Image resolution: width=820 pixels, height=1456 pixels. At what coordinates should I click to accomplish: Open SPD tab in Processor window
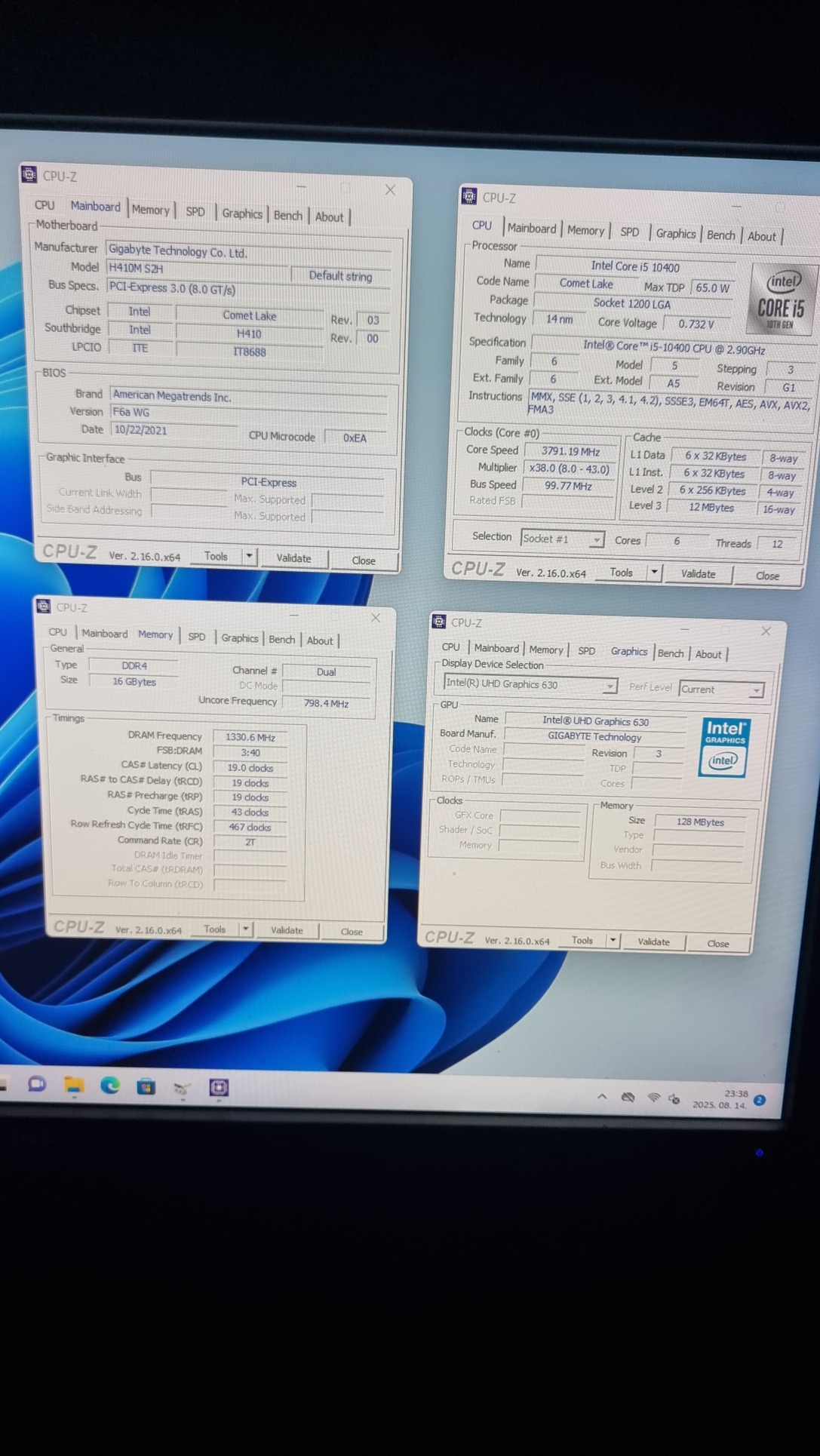tap(630, 232)
